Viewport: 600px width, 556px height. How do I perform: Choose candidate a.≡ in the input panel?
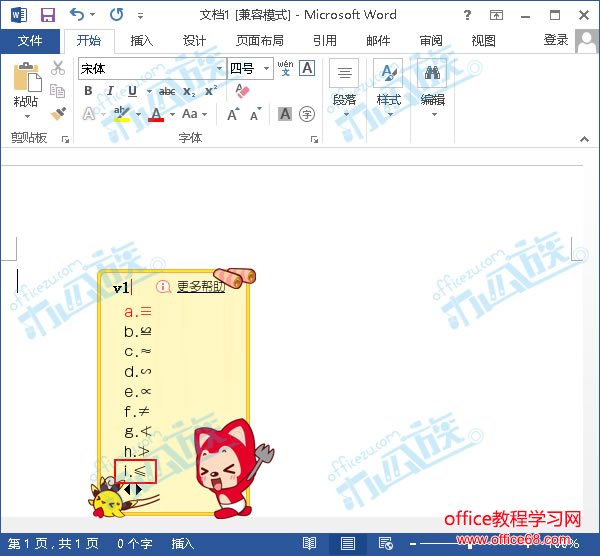tap(138, 311)
